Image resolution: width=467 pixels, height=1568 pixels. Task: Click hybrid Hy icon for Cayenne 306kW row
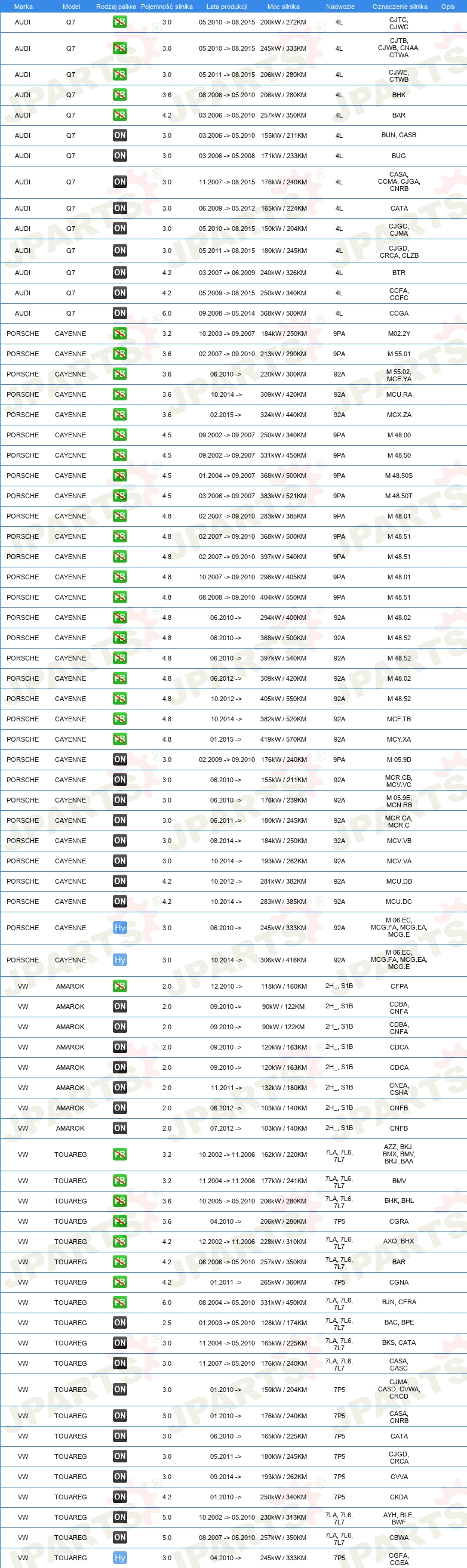[120, 960]
